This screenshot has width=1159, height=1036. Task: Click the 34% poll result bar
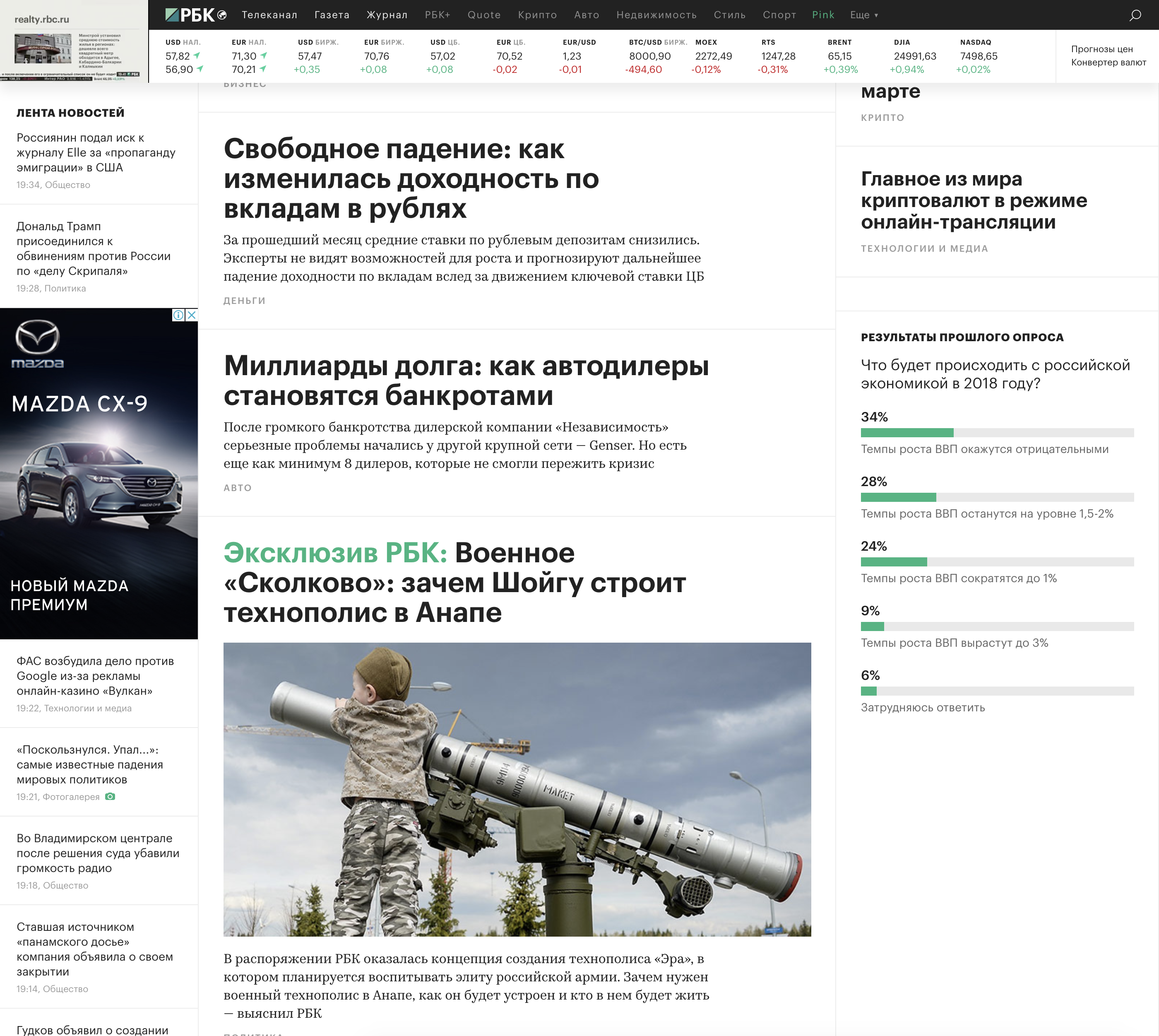point(907,433)
